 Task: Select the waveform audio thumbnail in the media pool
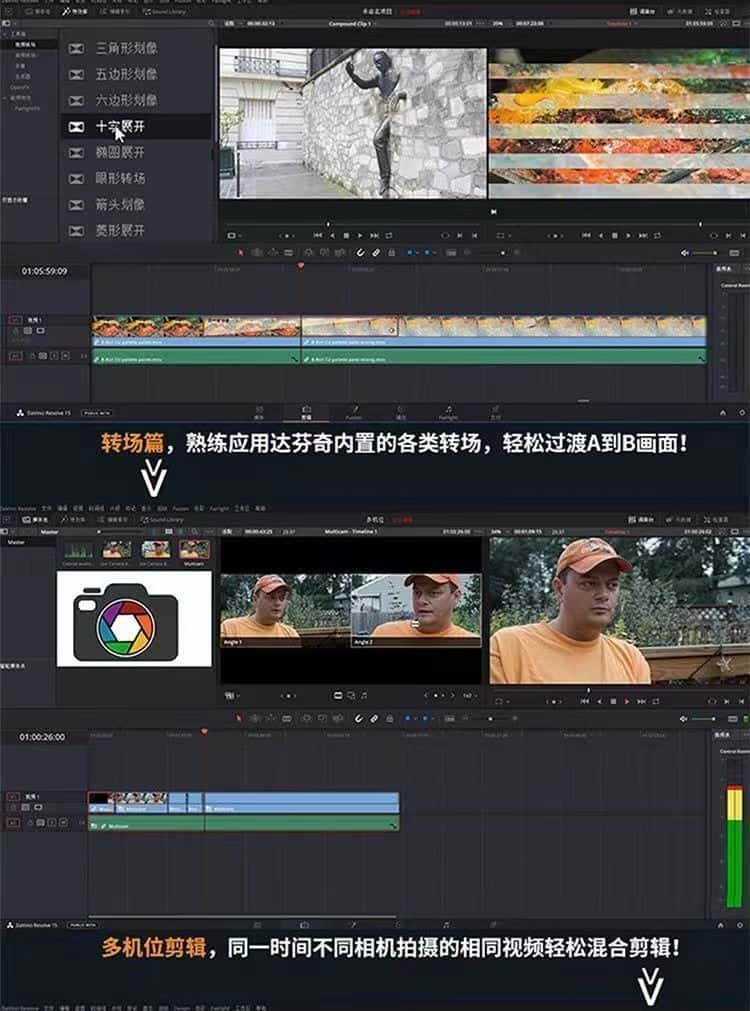click(78, 551)
